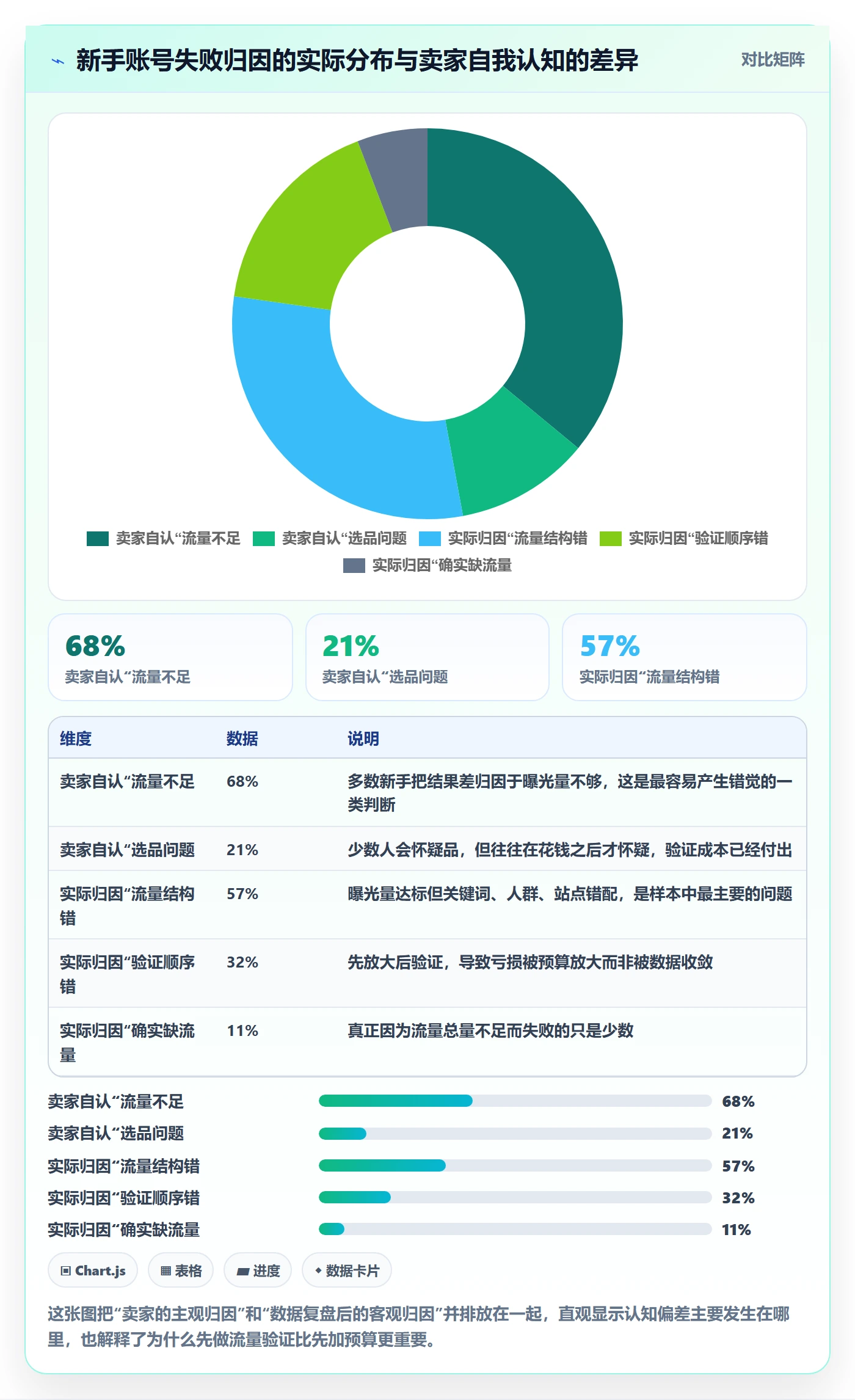Click the table row label 实际归因"验证顺序错
855x1400 pixels.
coord(128,974)
